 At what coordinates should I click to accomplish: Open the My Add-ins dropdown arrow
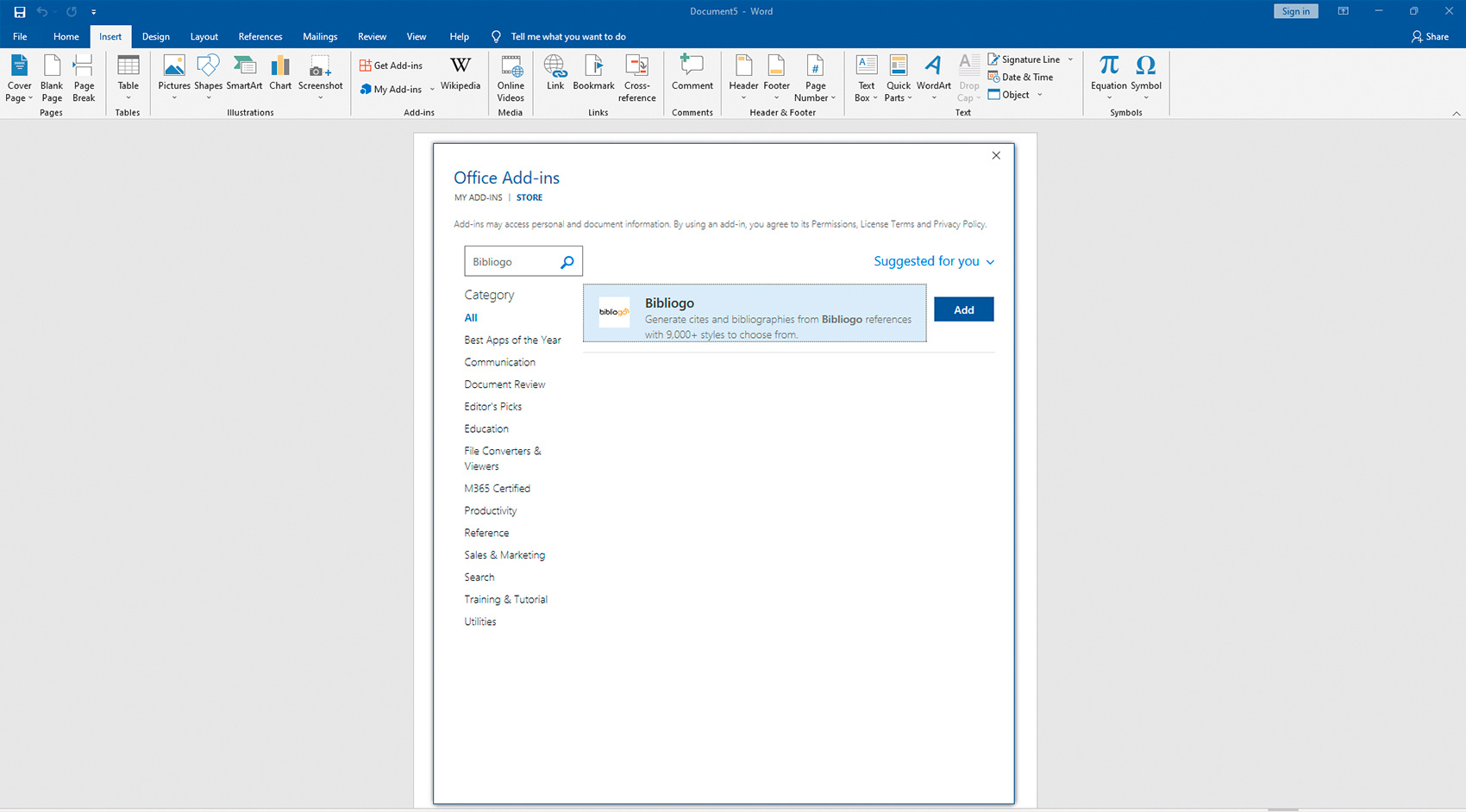pos(432,90)
